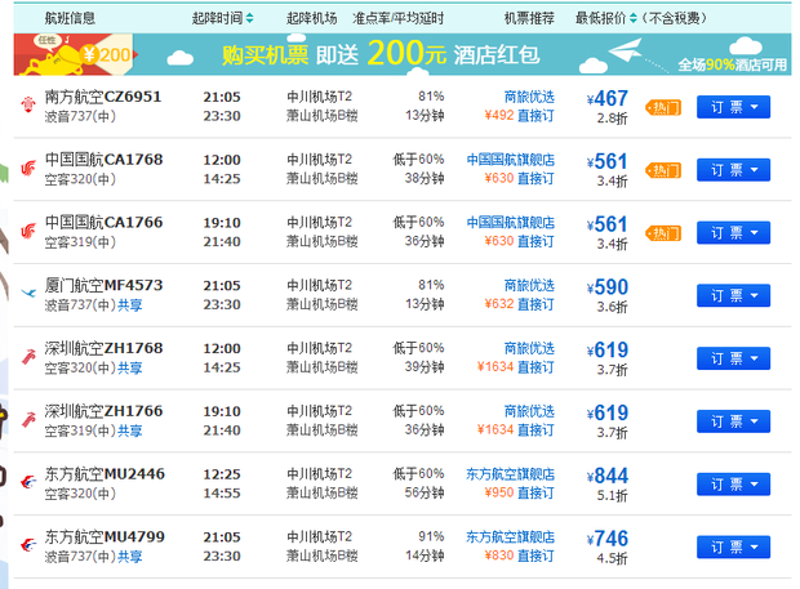Visit 东方航空旗舰店 link for MU2446

coord(511,474)
